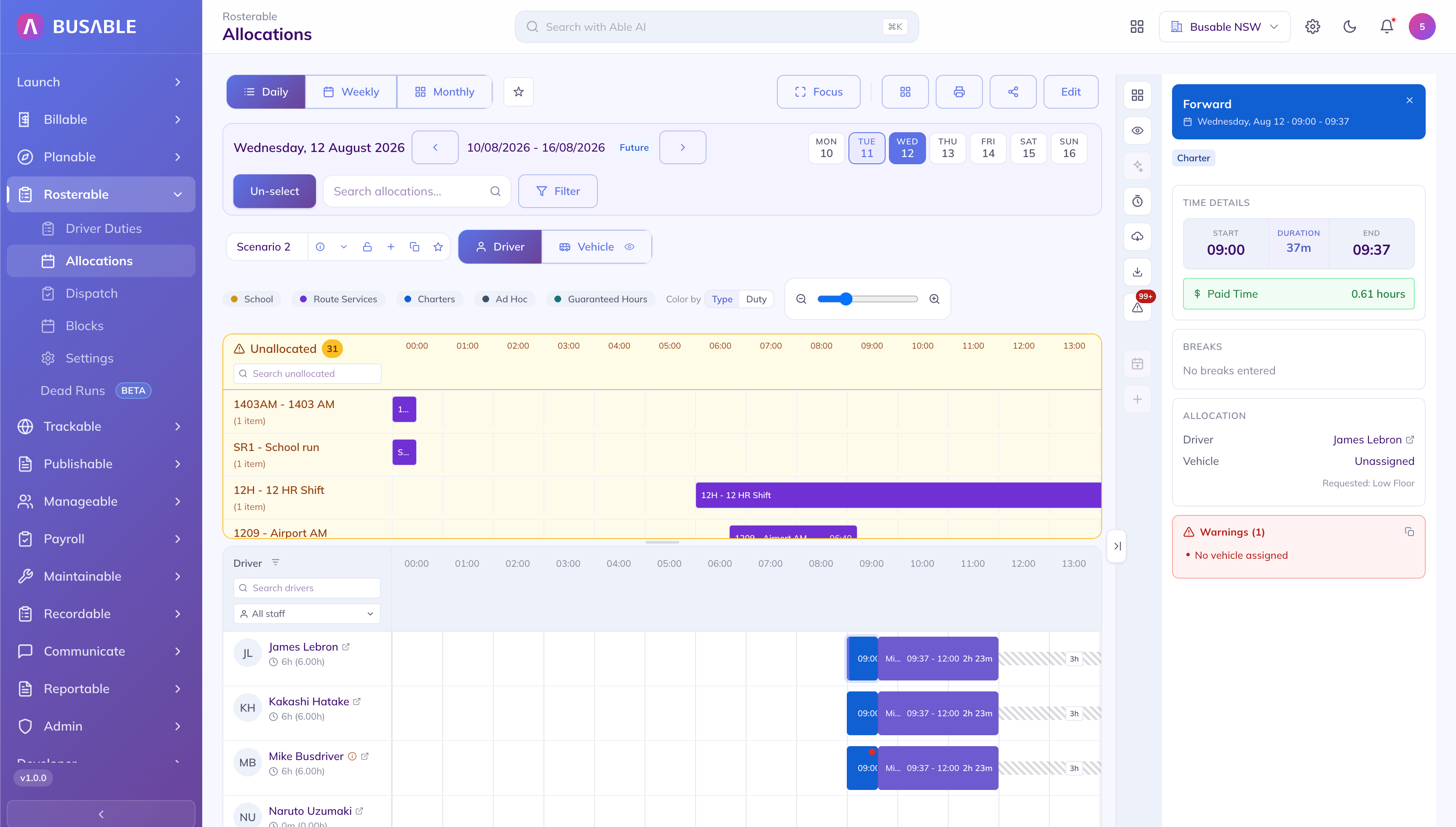
Task: Open the notifications bell
Action: (1386, 27)
